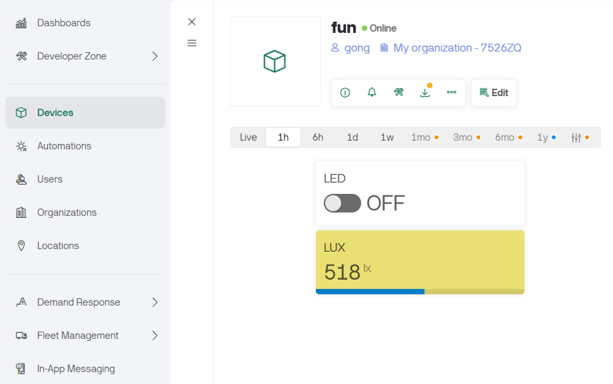Expand the Developer Zone chevron
This screenshot has width=613, height=384.
tap(155, 56)
